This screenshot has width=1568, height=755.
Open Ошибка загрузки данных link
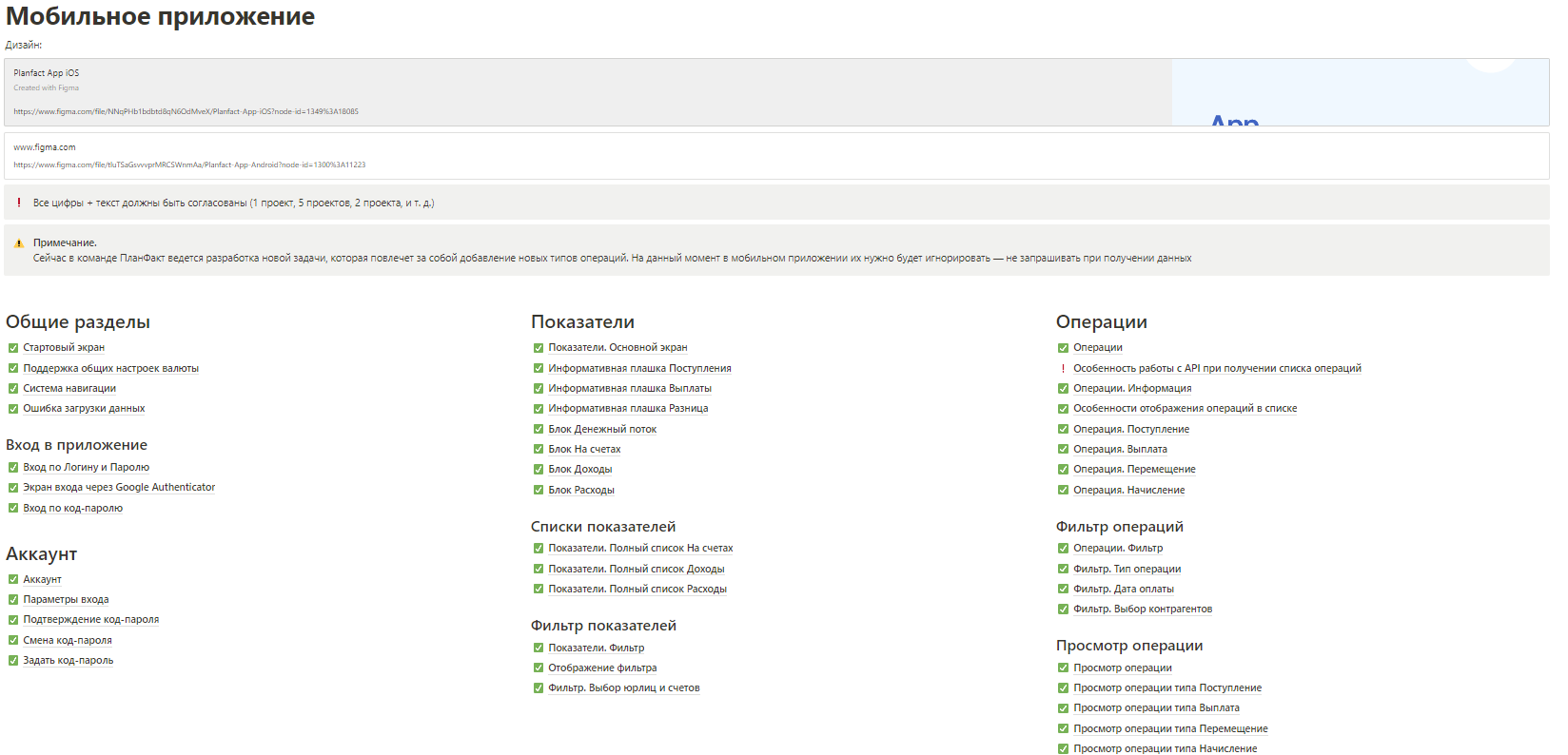pos(84,409)
